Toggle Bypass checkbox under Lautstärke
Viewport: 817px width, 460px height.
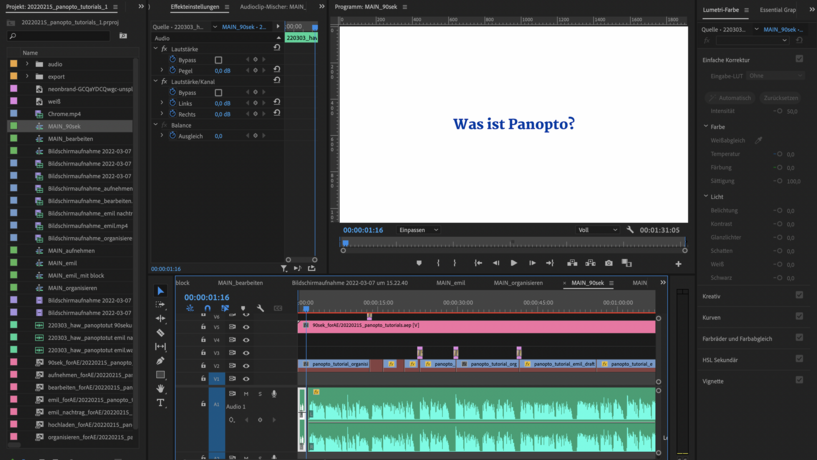218,60
